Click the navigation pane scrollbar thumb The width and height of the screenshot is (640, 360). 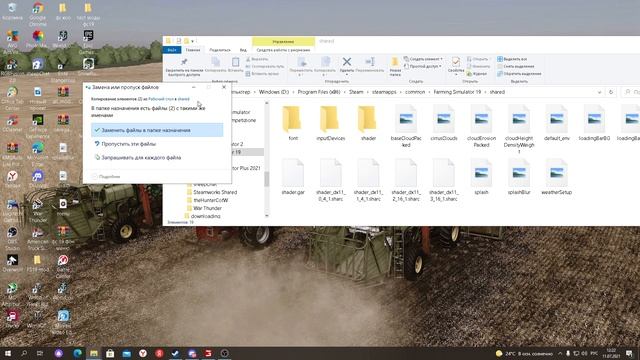coord(267,179)
